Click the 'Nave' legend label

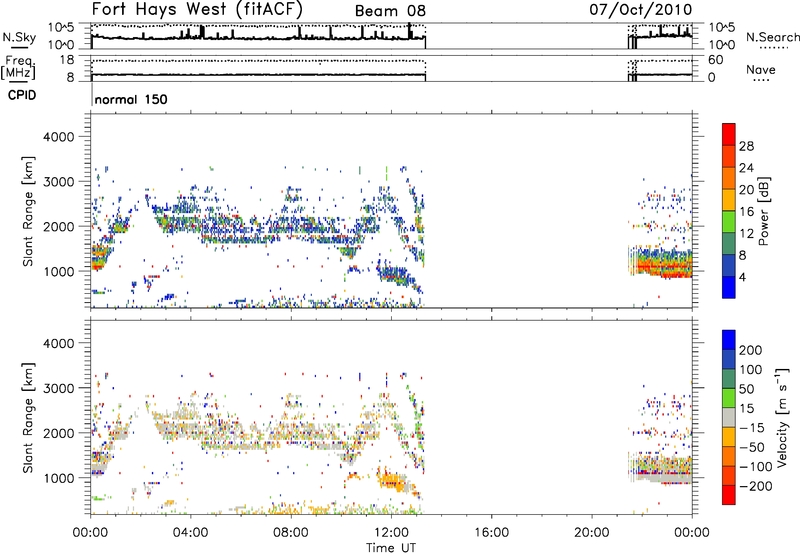point(761,70)
